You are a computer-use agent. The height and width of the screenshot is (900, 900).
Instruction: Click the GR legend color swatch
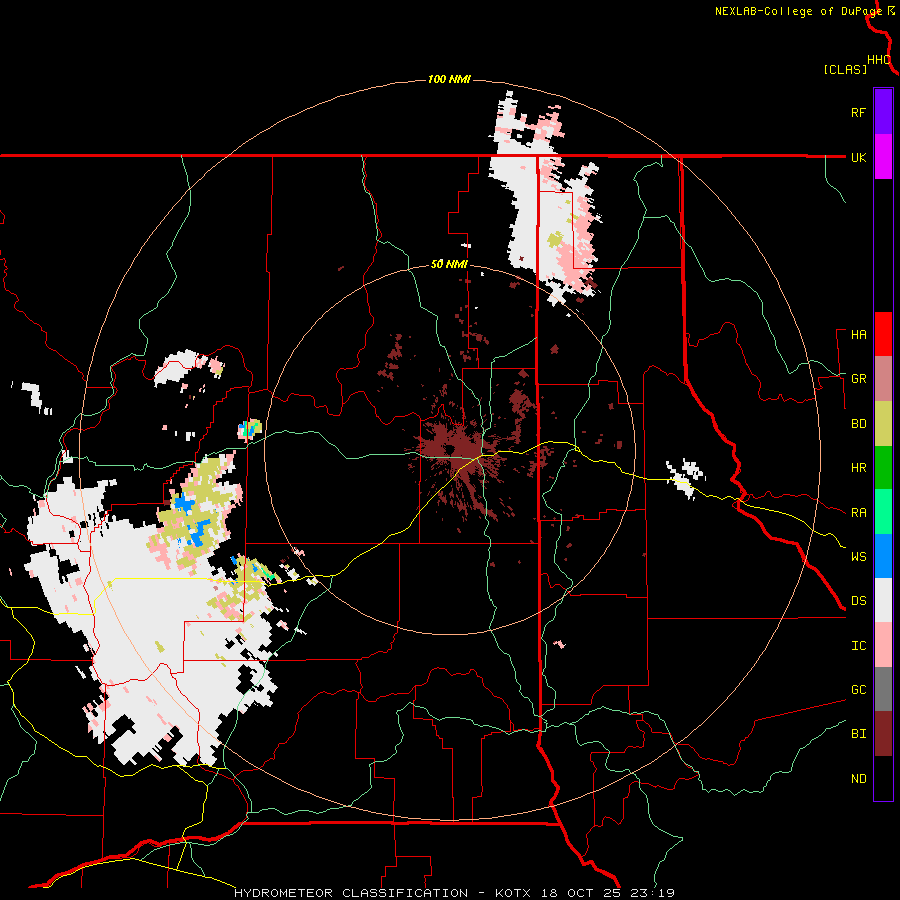pos(883,379)
